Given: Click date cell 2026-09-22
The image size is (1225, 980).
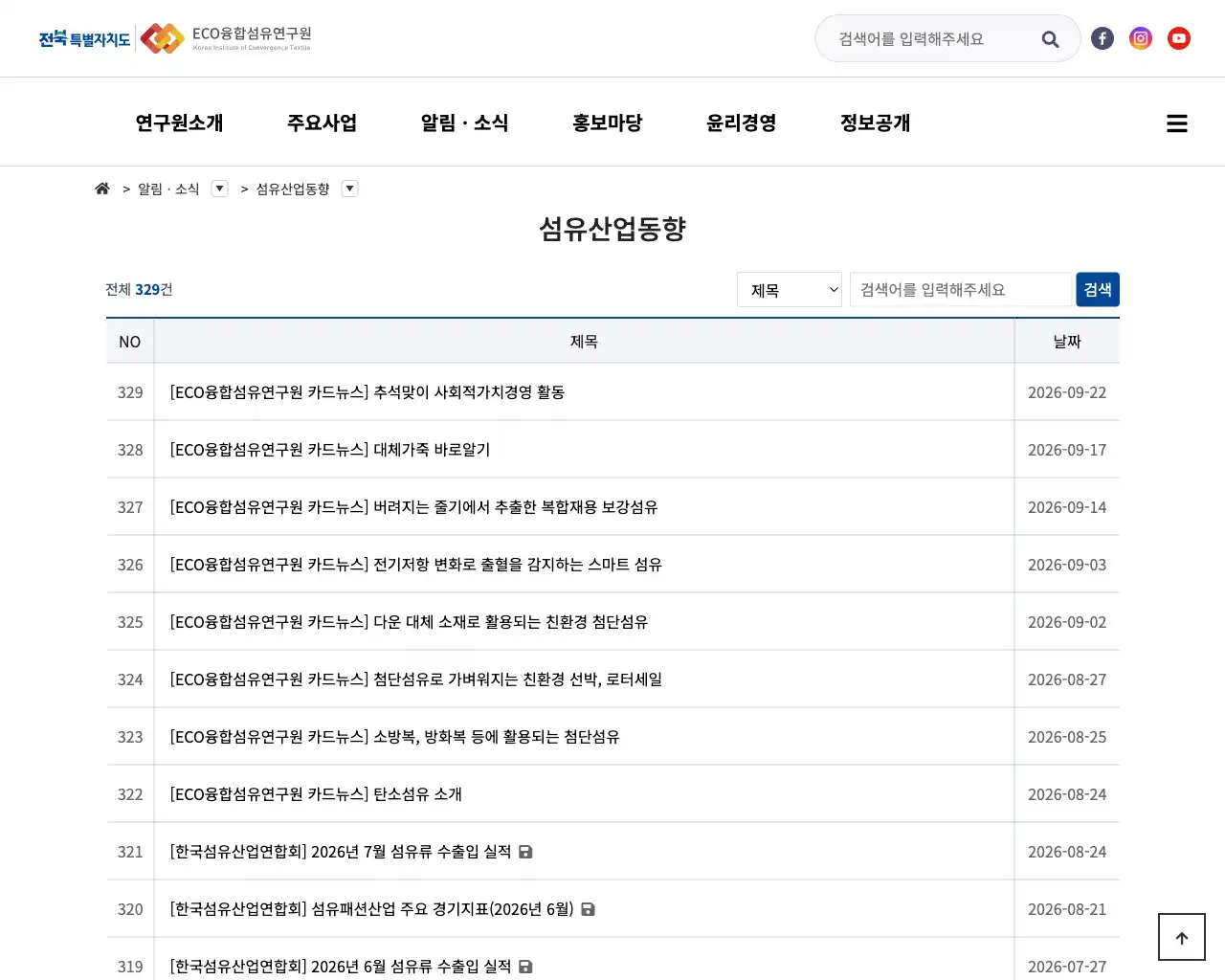Looking at the screenshot, I should coord(1067,392).
